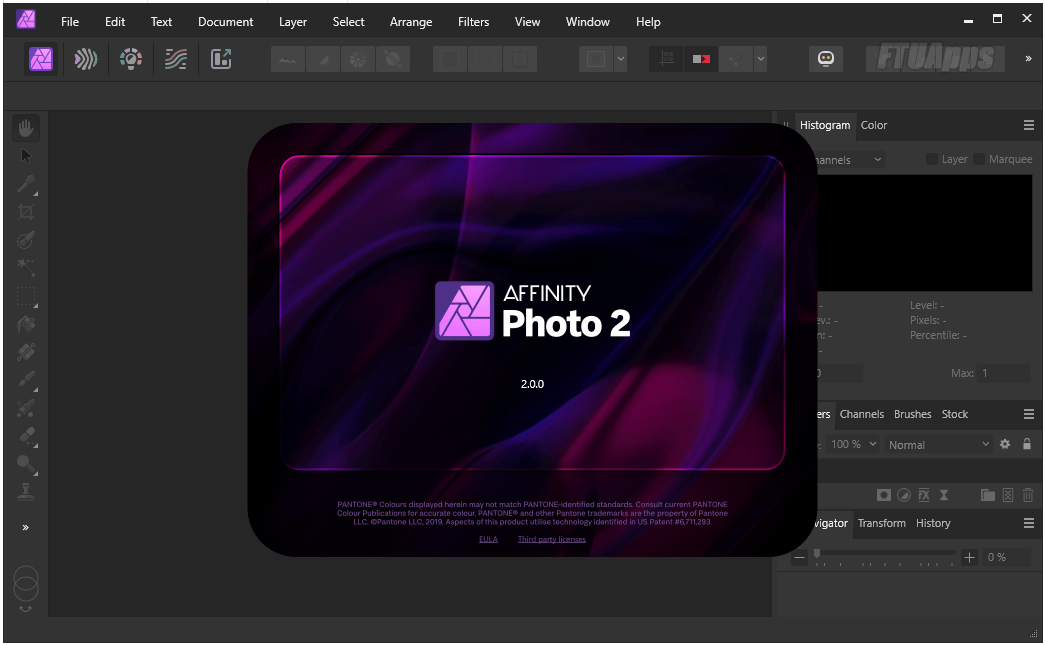The height and width of the screenshot is (645, 1045).
Task: Click the Auto Contrast toolbar icon
Action: coord(323,59)
